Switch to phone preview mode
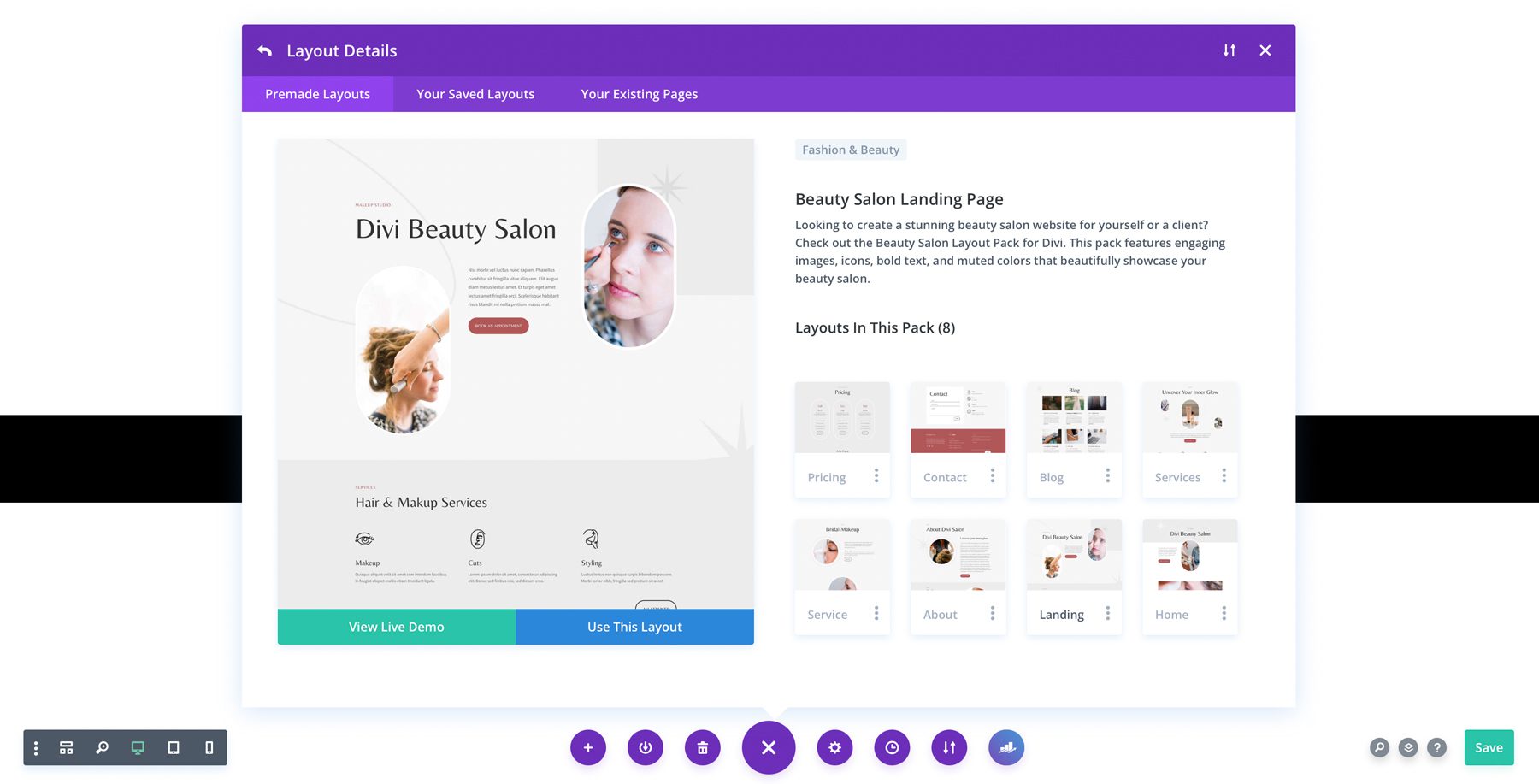The image size is (1539, 784). click(x=209, y=747)
